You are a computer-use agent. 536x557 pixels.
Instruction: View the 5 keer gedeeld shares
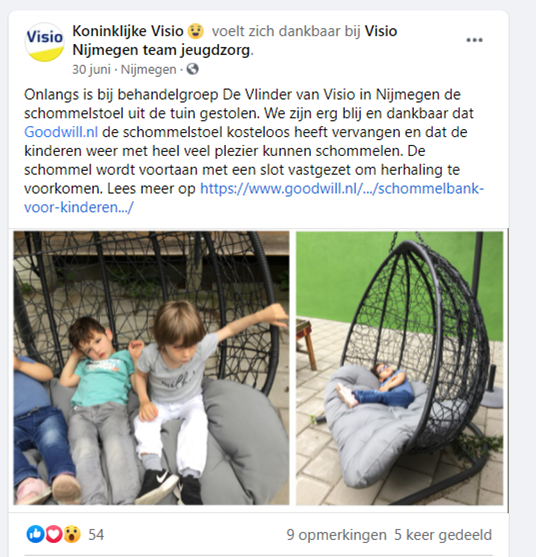[x=443, y=535]
